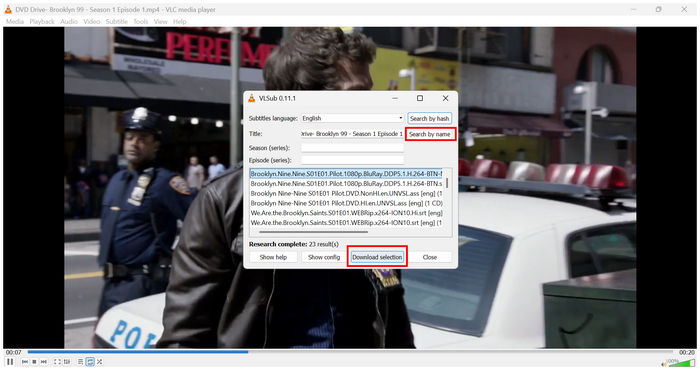
Task: Mute audio via the speaker icon
Action: coord(664,364)
